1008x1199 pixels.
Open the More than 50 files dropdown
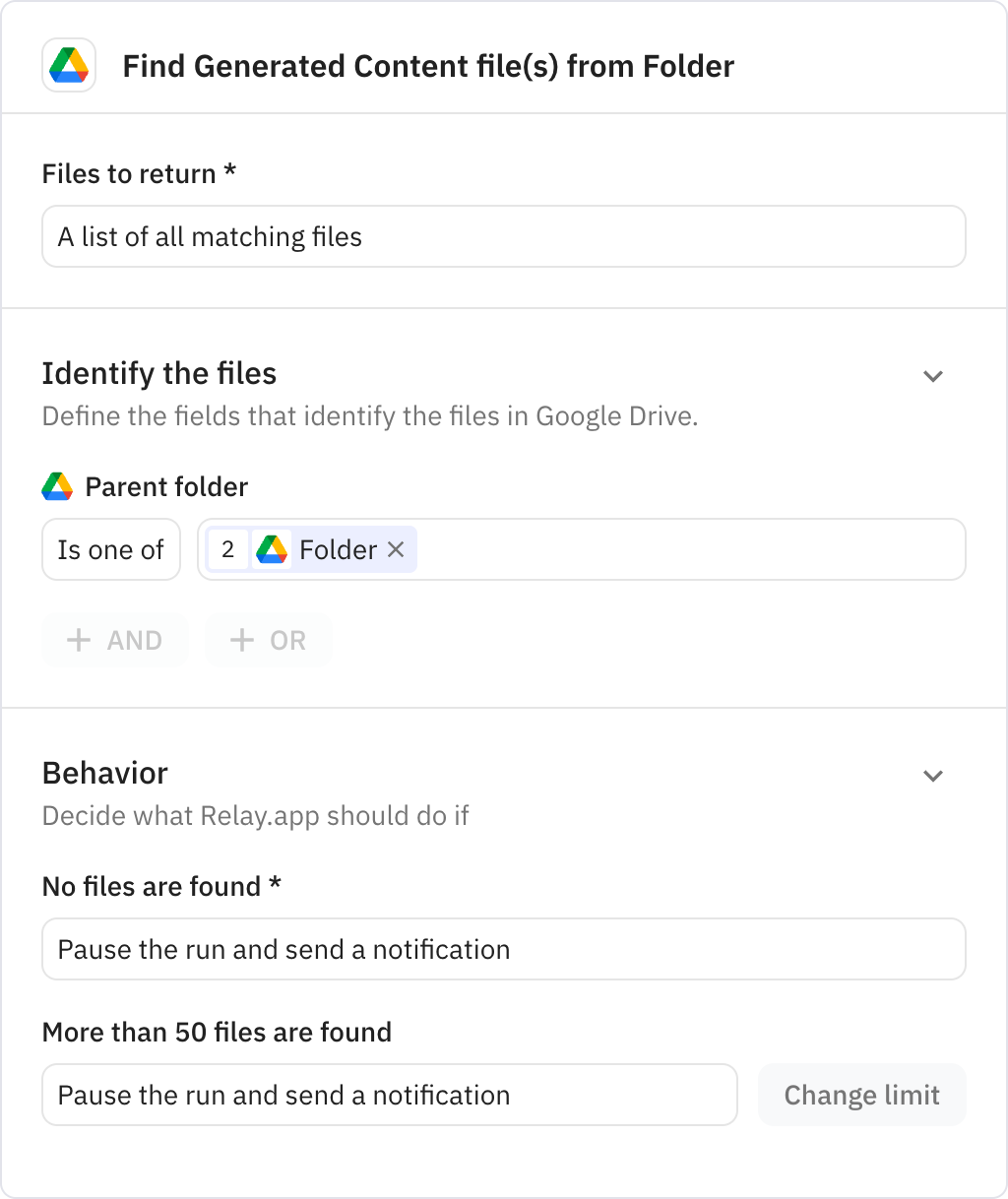pyautogui.click(x=390, y=1095)
